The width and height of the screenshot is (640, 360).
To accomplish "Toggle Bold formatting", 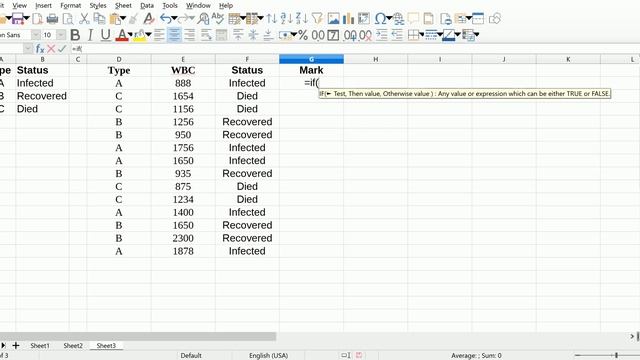I will [75, 35].
